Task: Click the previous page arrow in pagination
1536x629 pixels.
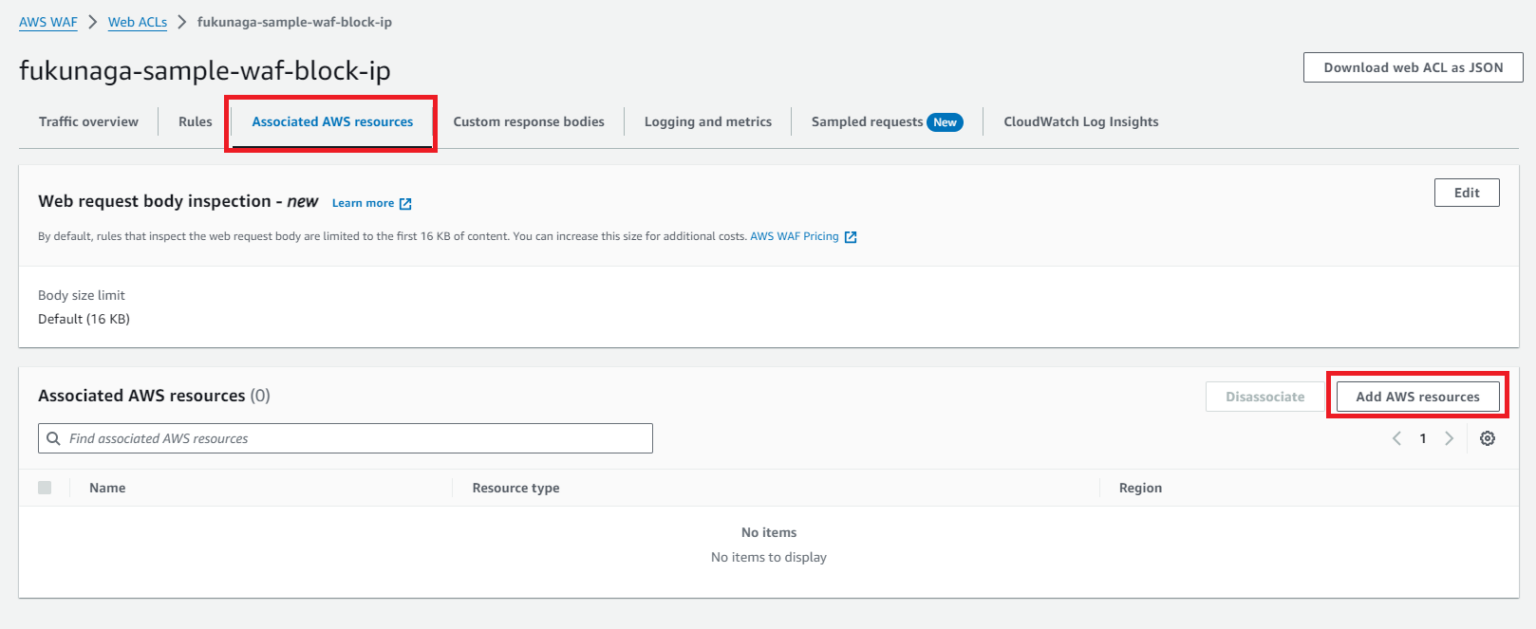Action: (1397, 438)
